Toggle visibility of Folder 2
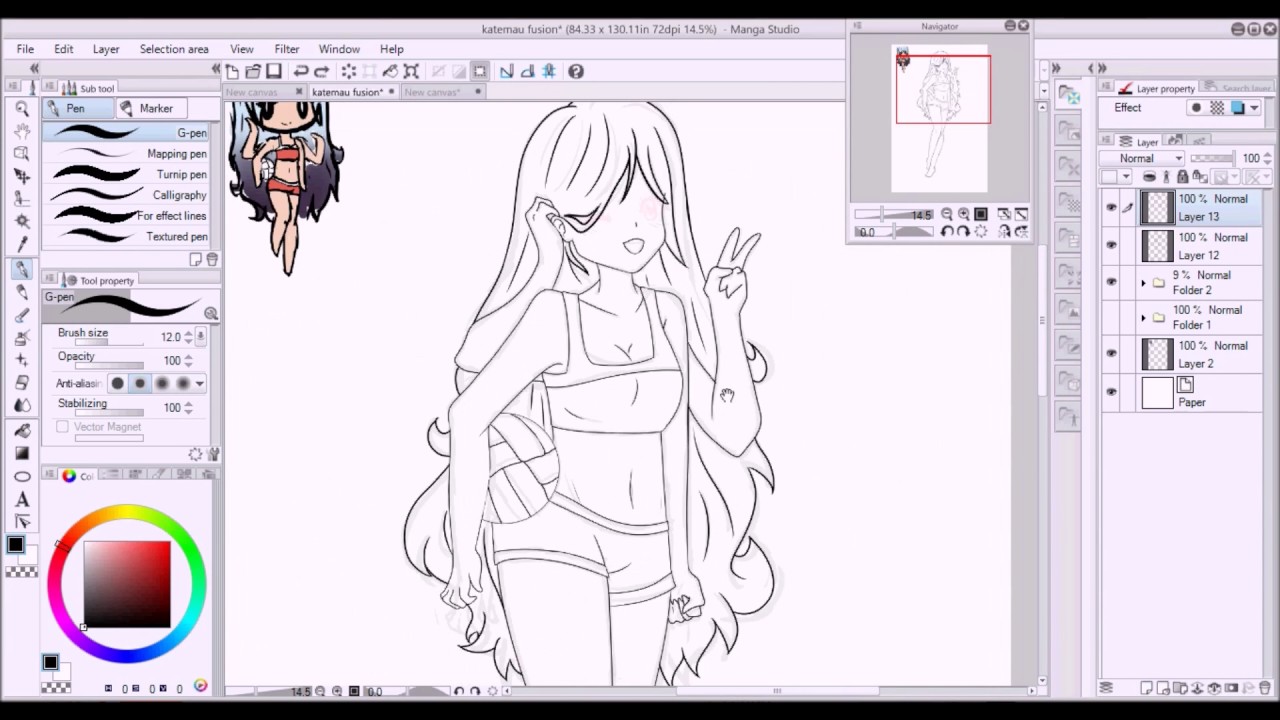Viewport: 1280px width, 720px height. tap(1111, 282)
